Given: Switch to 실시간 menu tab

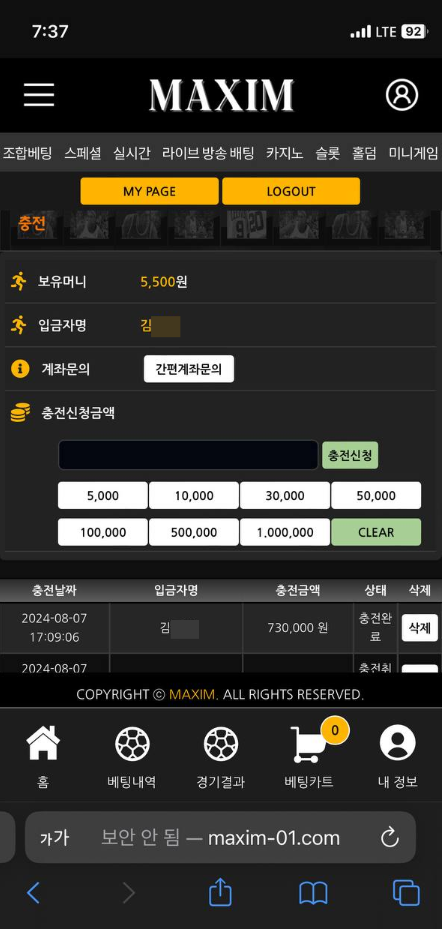Looking at the screenshot, I should [132, 153].
